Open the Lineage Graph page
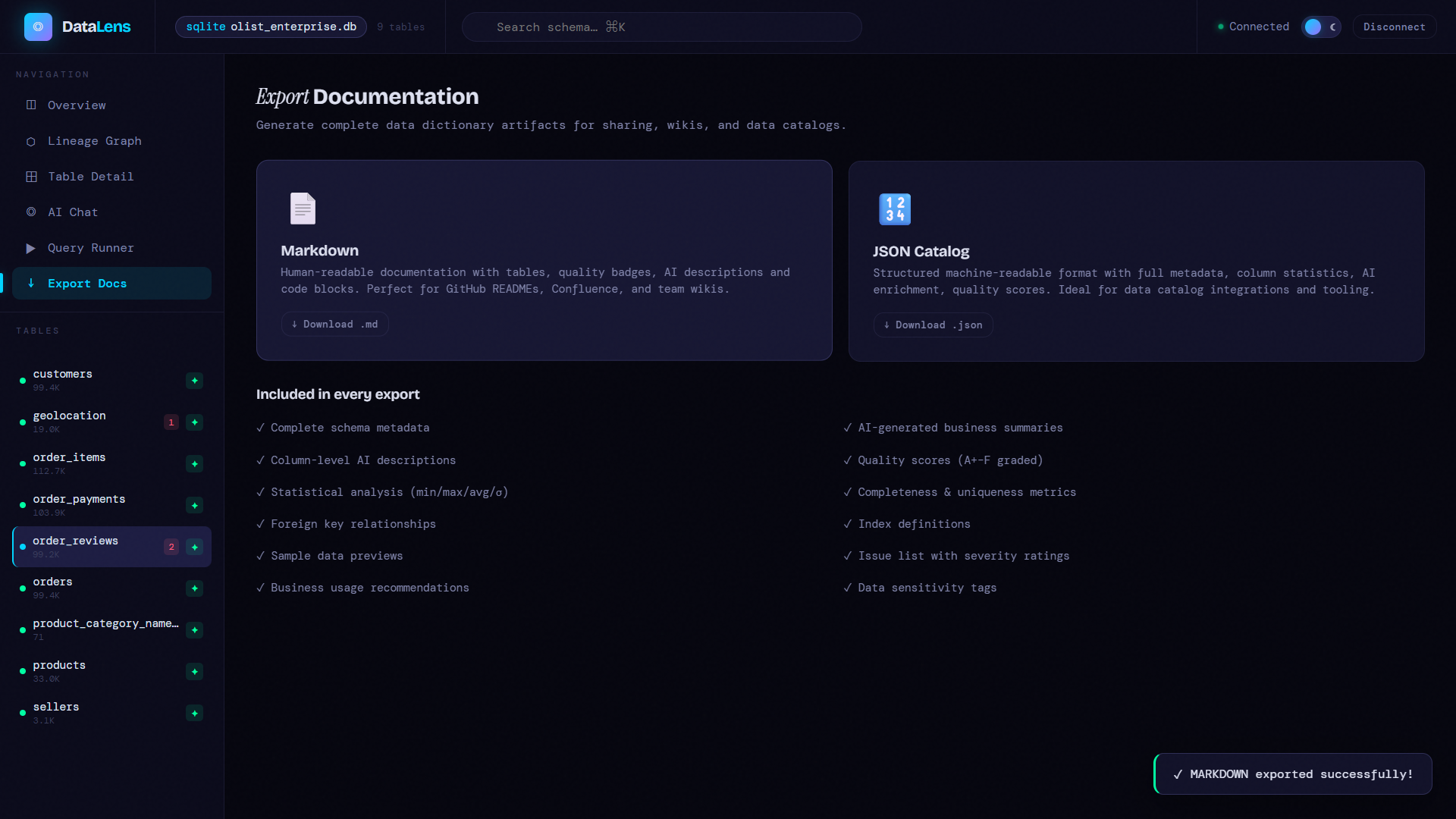This screenshot has height=819, width=1456. click(x=111, y=141)
